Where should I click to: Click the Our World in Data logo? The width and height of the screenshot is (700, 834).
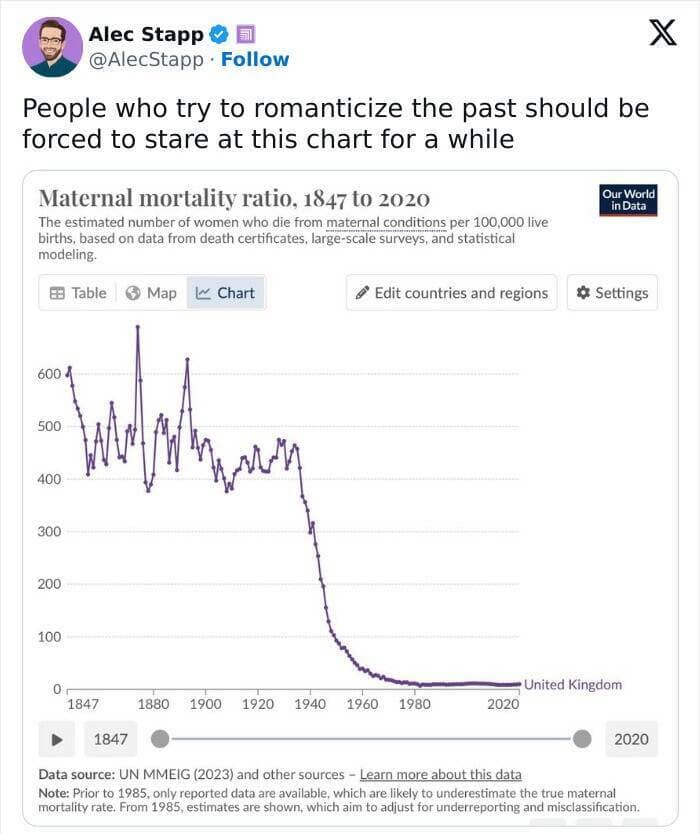click(x=629, y=199)
